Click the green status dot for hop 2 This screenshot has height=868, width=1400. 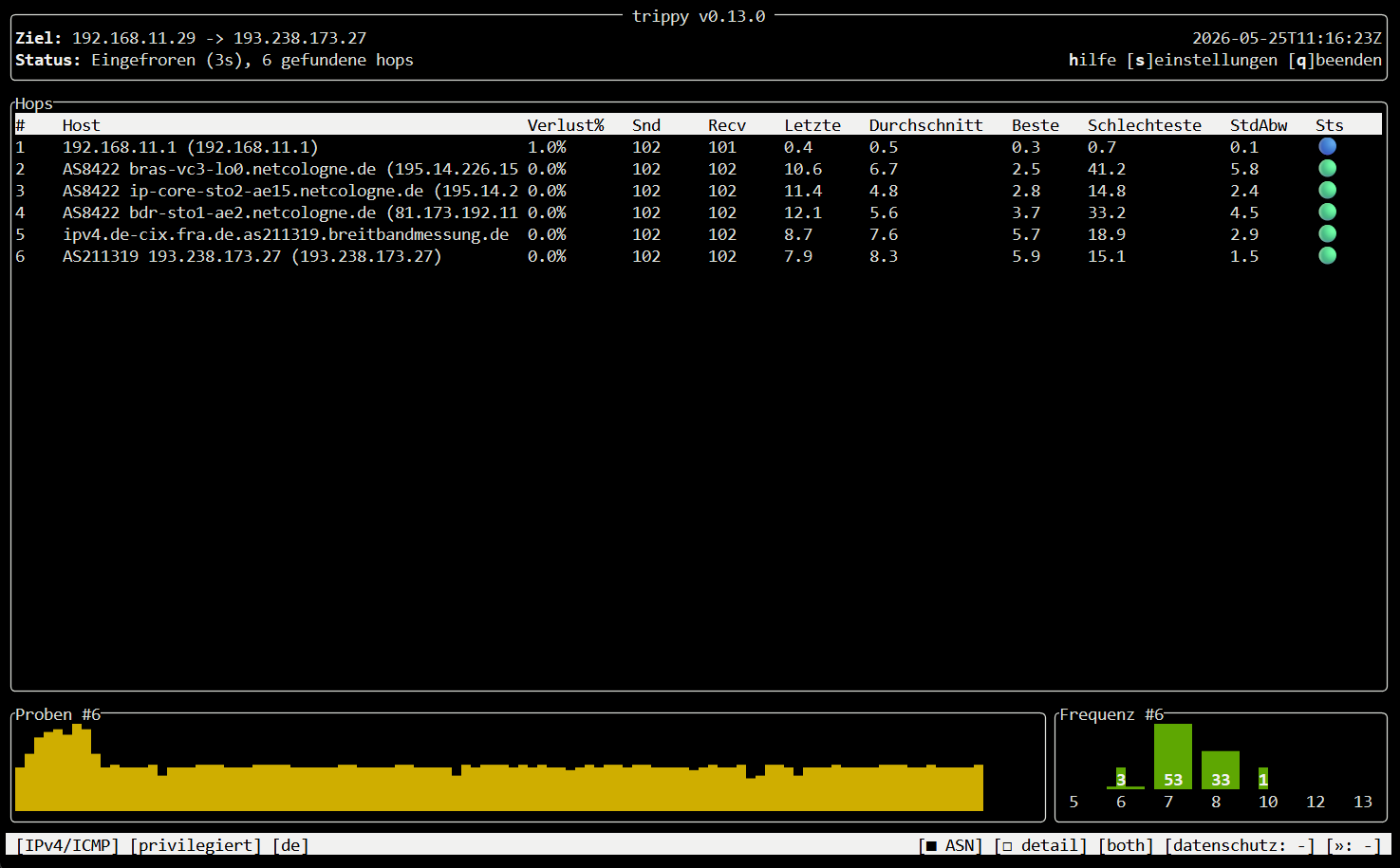tap(1327, 168)
